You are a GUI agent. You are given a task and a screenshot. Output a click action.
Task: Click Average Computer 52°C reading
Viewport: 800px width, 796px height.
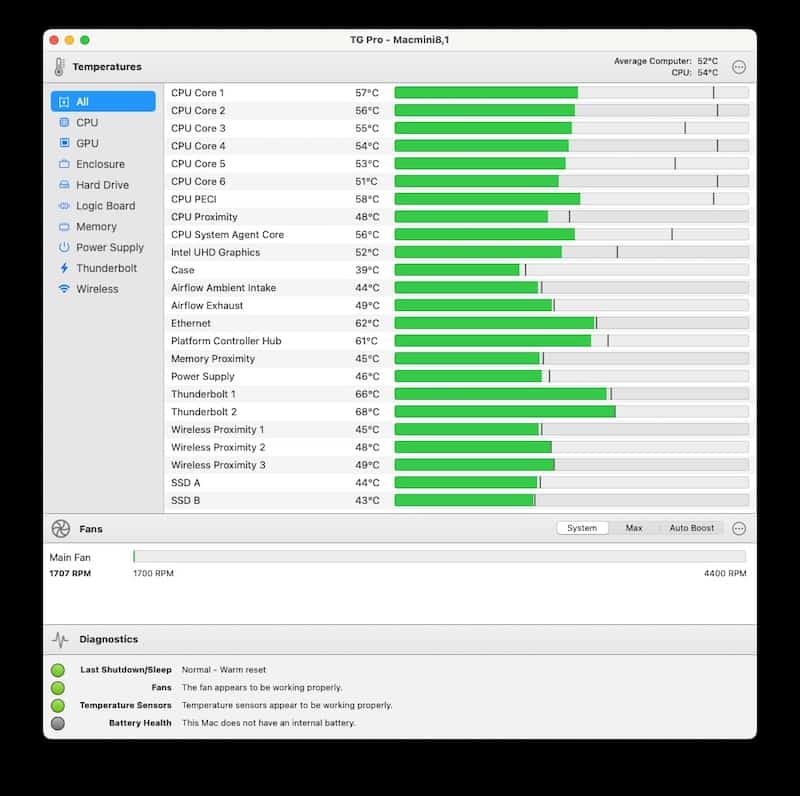(x=665, y=61)
